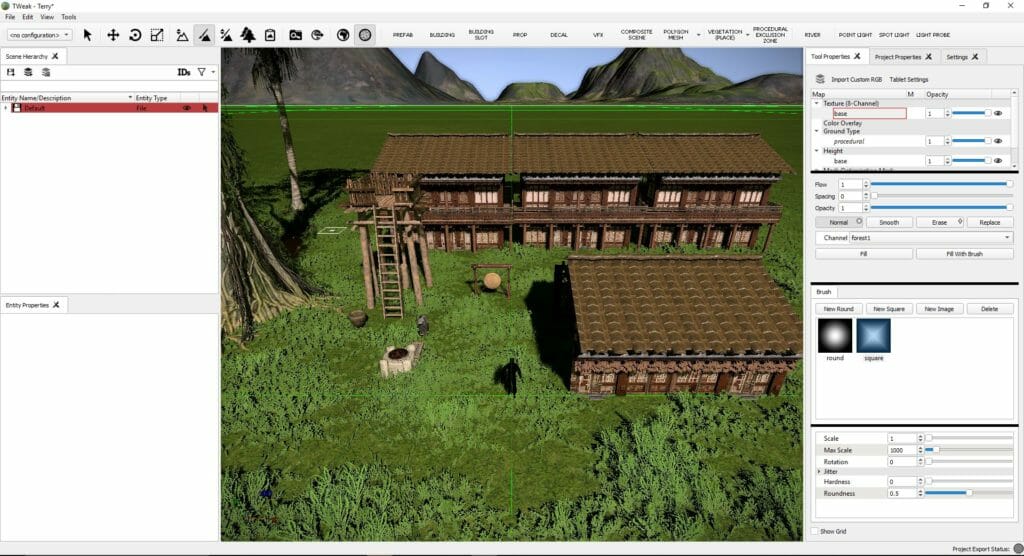Activate the move tool
This screenshot has height=556, width=1024.
pyautogui.click(x=113, y=35)
